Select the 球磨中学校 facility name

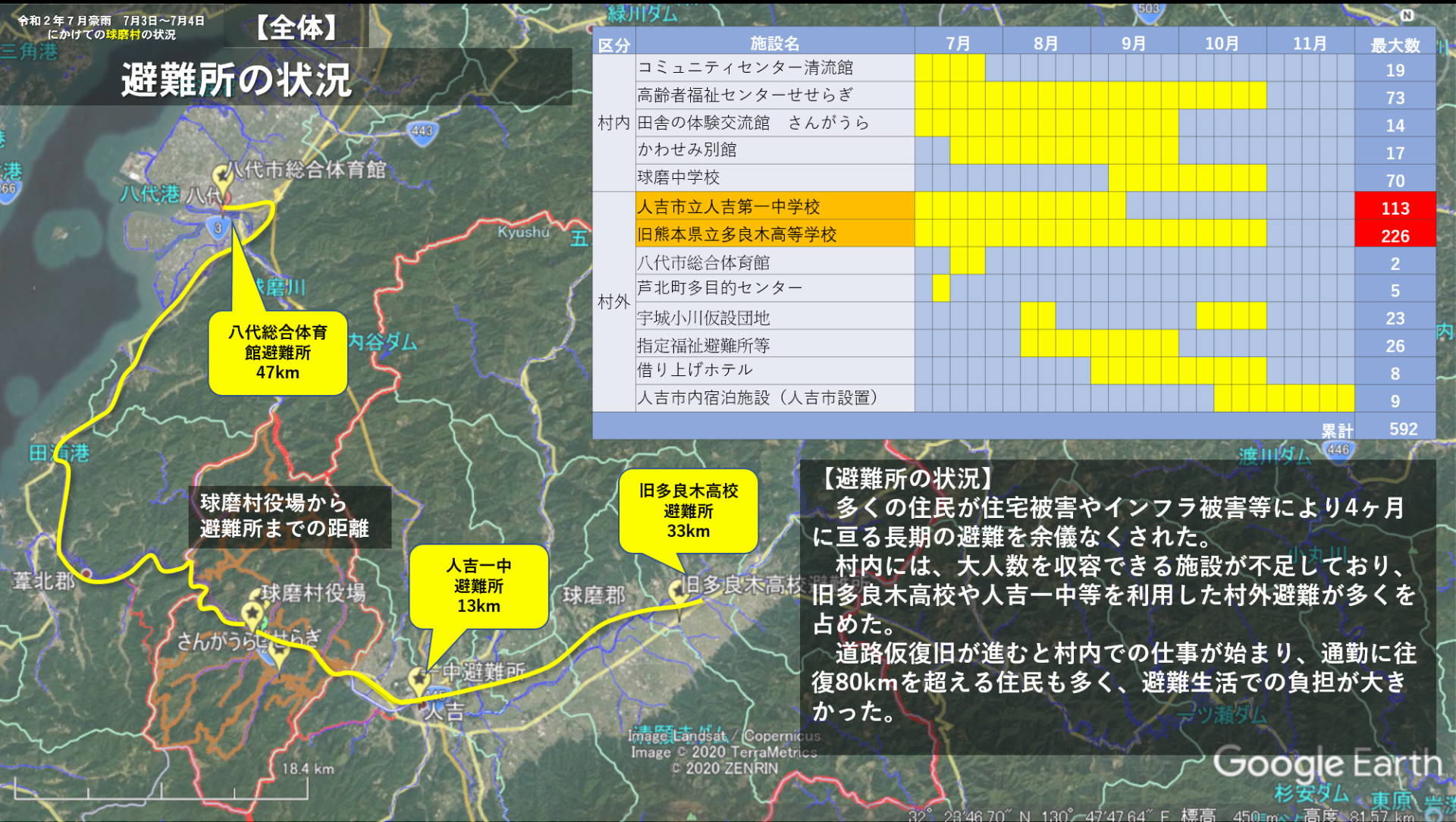click(678, 177)
